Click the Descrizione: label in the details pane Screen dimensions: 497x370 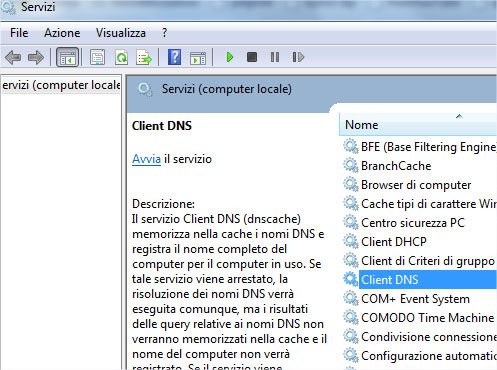(163, 204)
